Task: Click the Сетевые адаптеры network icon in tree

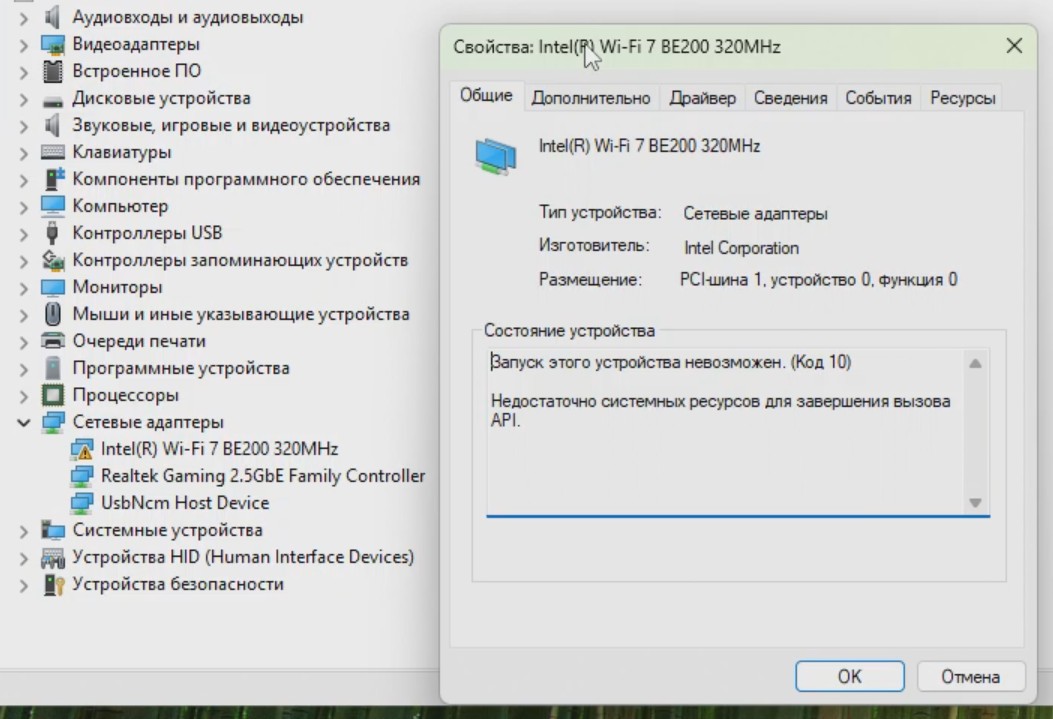Action: tap(52, 422)
